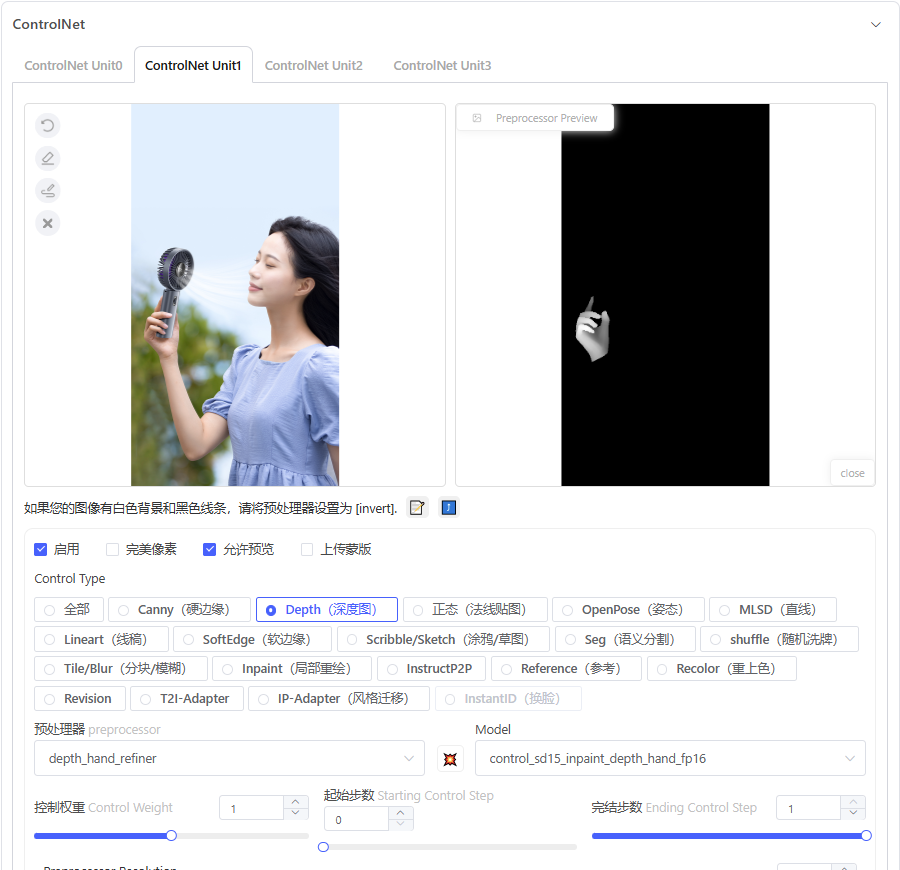Viewport: 900px width, 870px height.
Task: Close the preprocessor preview with the close button
Action: (852, 473)
